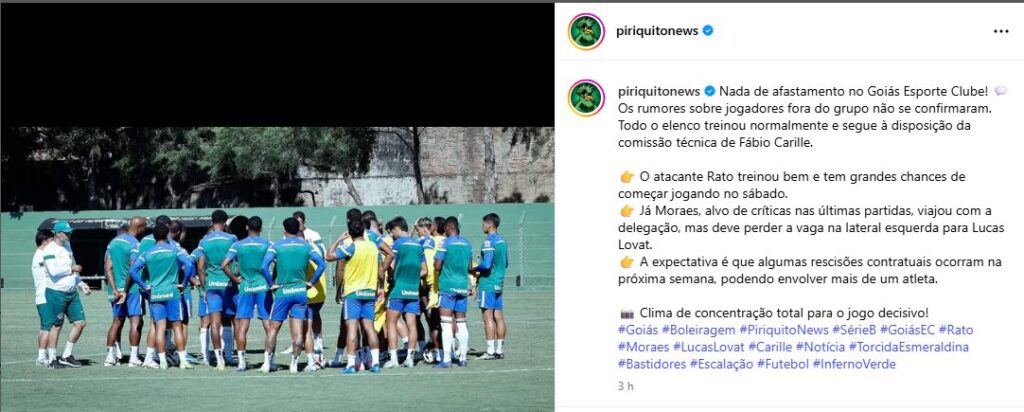This screenshot has height=412, width=1024.
Task: Open piriquitonews username in header
Action: [657, 31]
